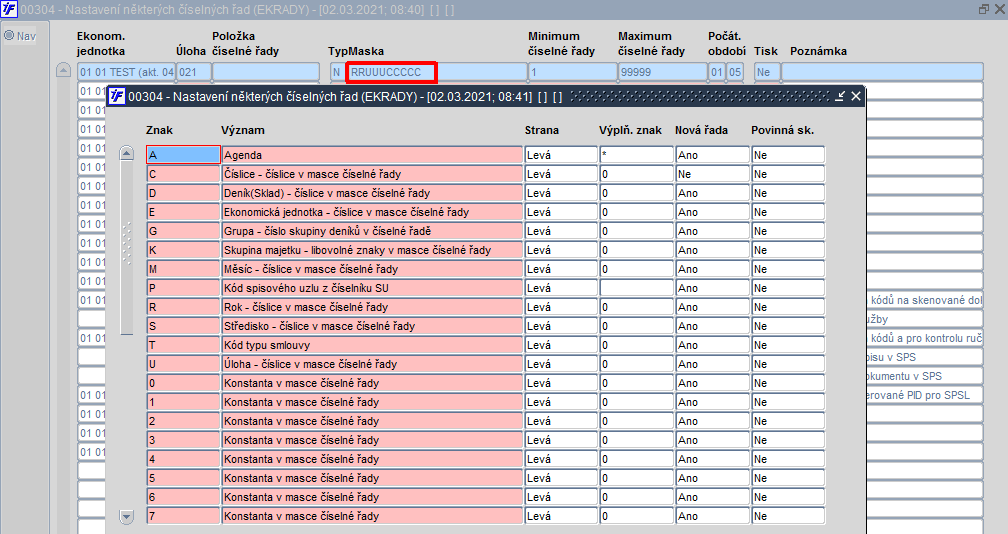The height and width of the screenshot is (534, 1008).
Task: Select Znak cell containing A
Action: click(183, 155)
